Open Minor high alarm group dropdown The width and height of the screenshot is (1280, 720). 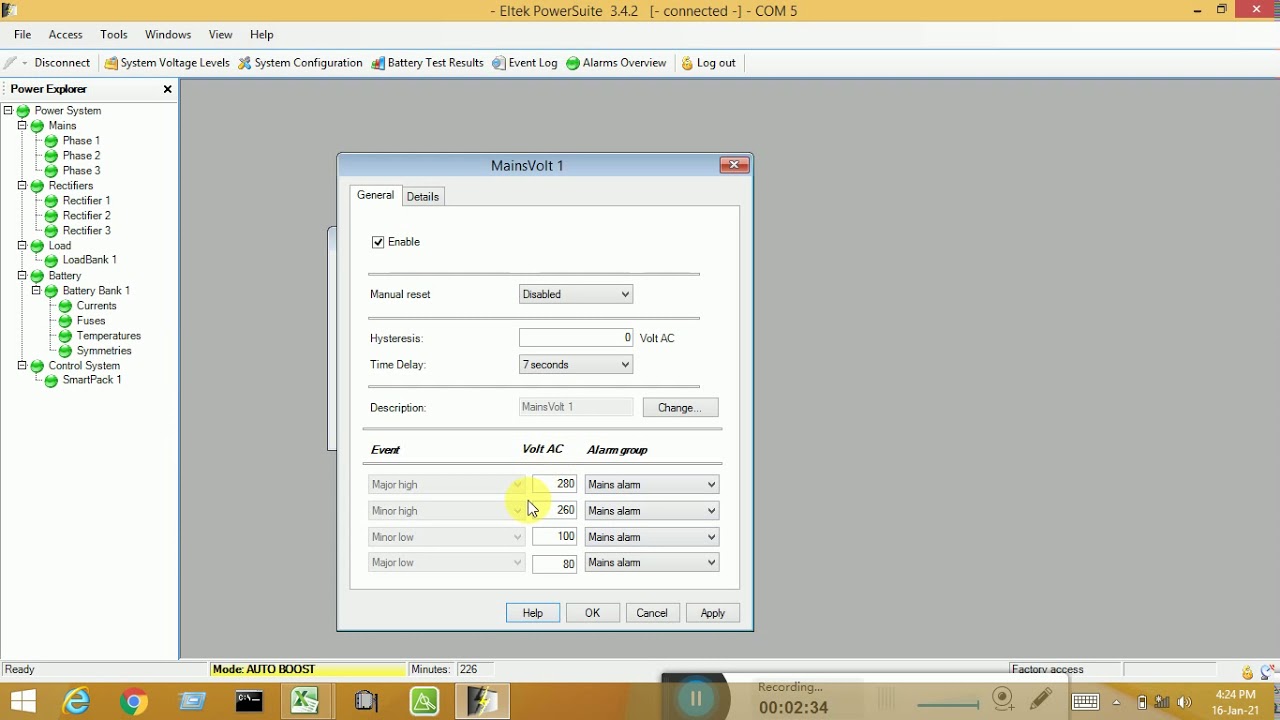[652, 511]
